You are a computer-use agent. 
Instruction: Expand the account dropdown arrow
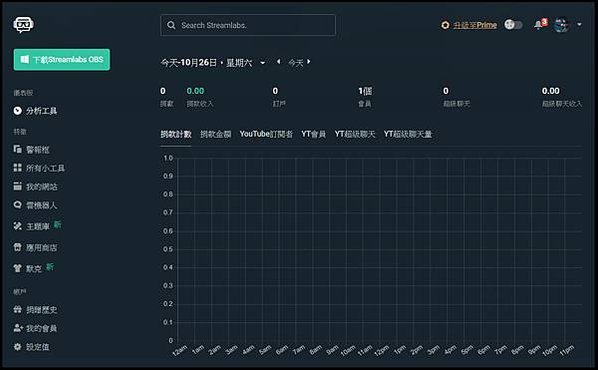coord(579,25)
